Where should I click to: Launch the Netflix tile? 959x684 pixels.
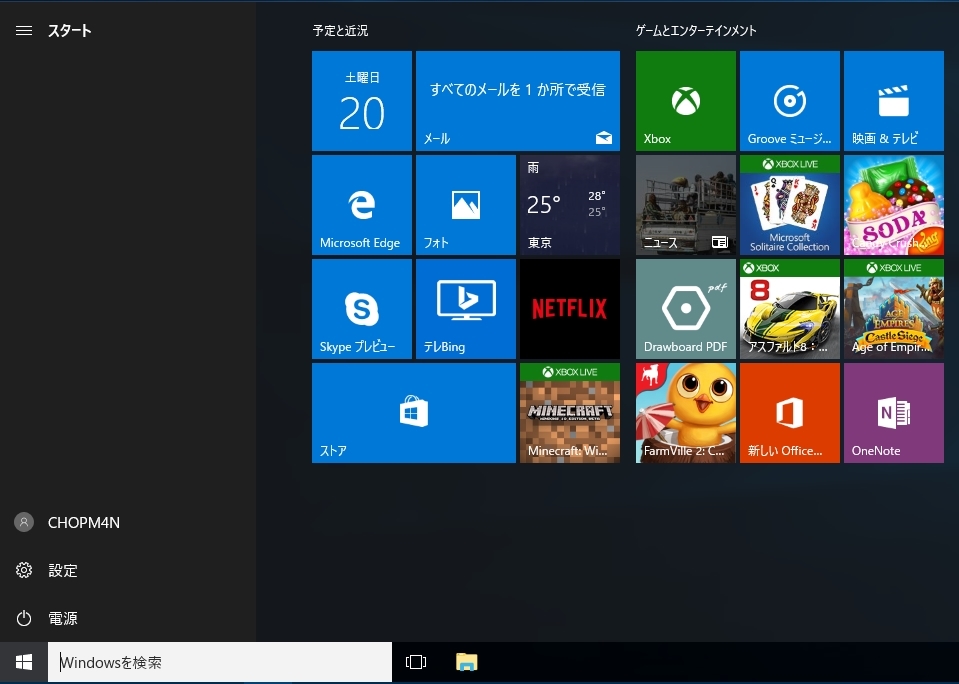click(x=570, y=309)
